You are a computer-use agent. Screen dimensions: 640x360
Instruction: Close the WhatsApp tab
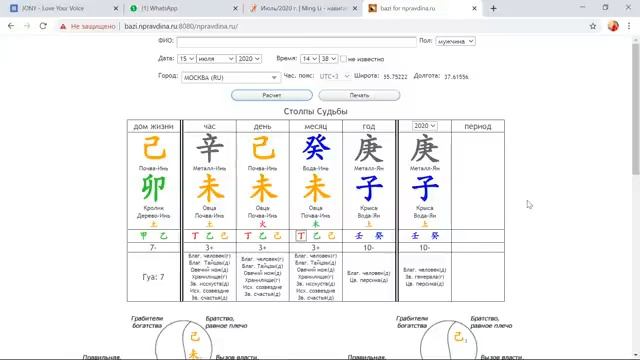(235, 8)
